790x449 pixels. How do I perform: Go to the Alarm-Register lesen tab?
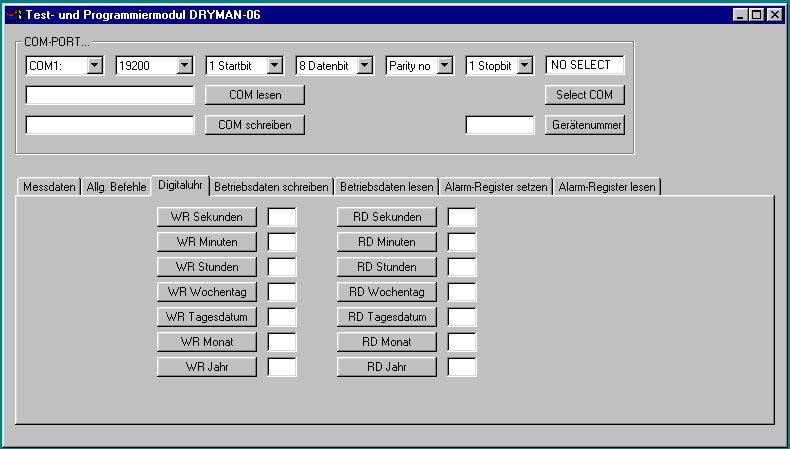(607, 187)
